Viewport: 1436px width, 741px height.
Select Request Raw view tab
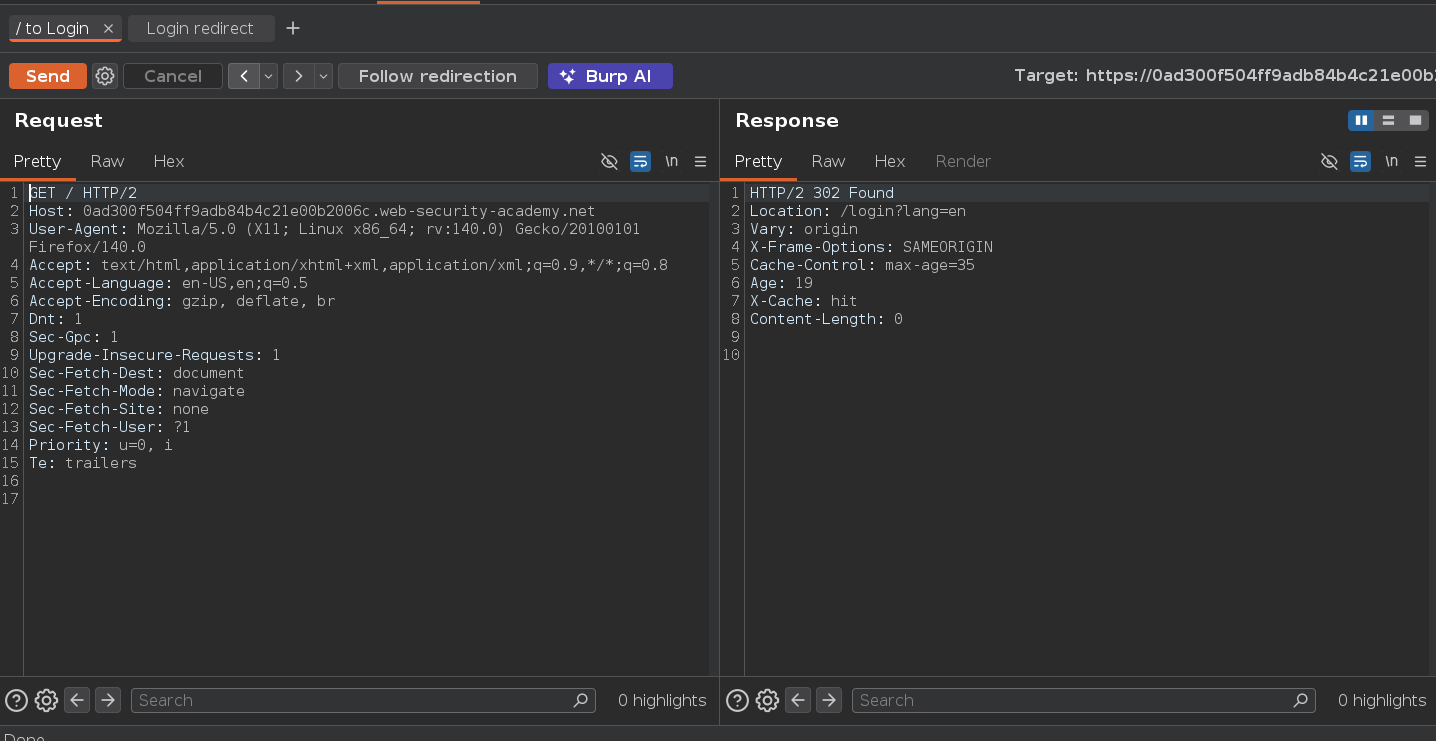[x=107, y=161]
